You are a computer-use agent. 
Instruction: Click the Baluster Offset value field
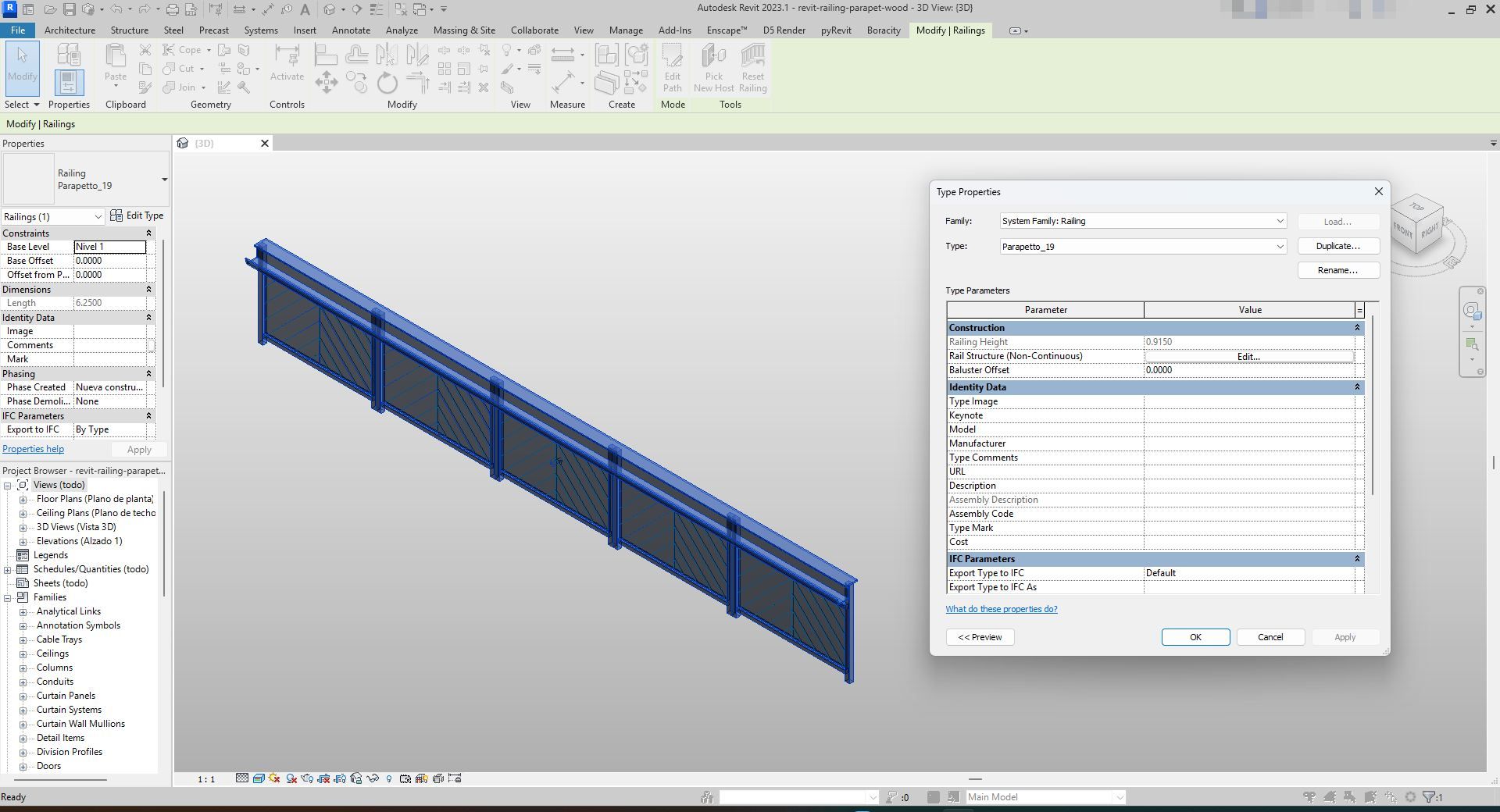click(1248, 370)
